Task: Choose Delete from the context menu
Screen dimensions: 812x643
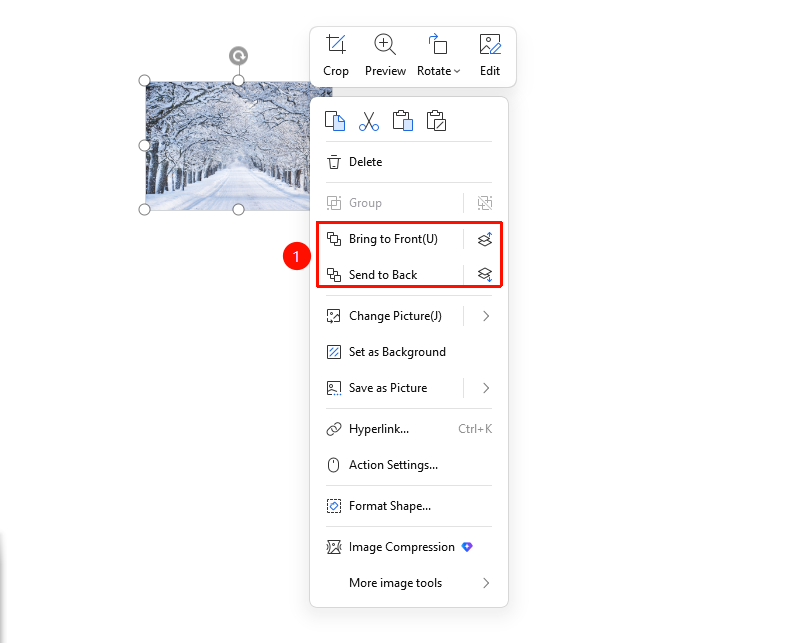Action: click(409, 162)
